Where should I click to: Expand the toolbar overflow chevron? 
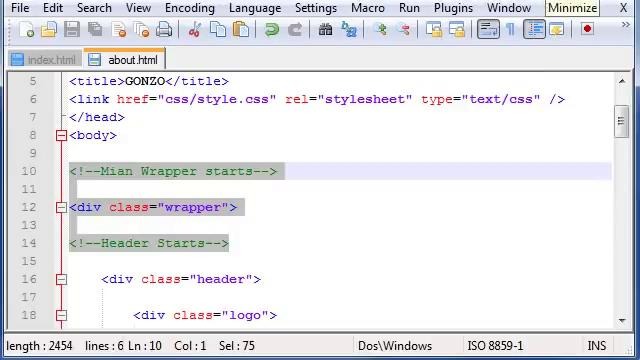tap(625, 25)
